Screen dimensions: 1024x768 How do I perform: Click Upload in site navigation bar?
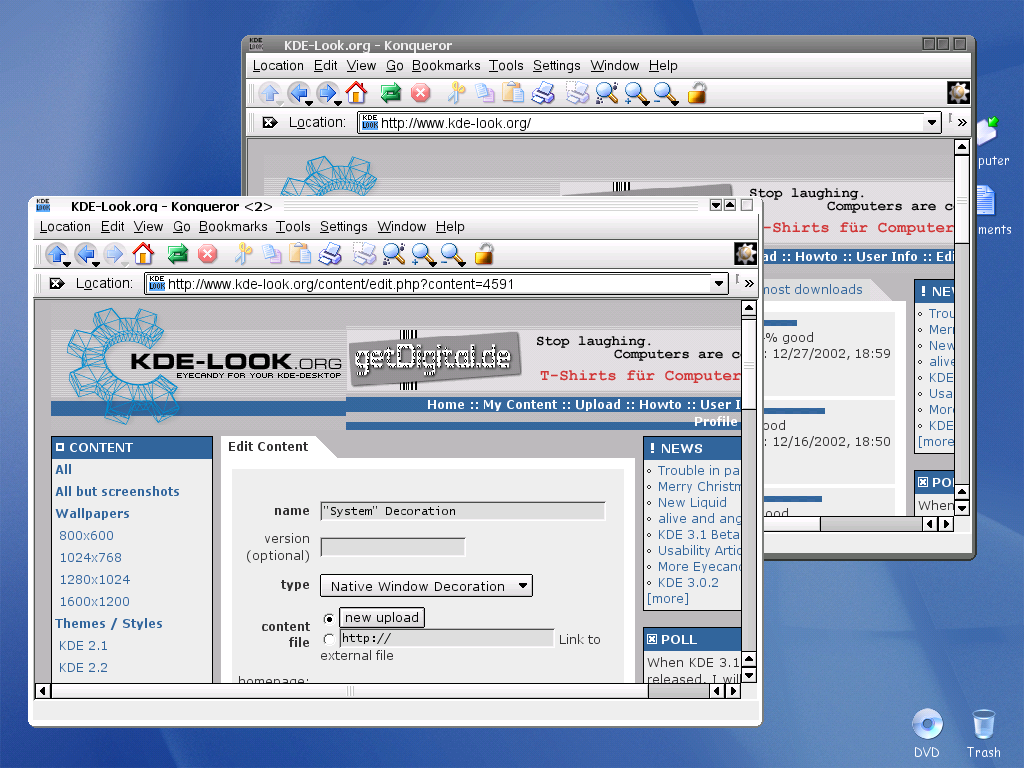click(598, 404)
